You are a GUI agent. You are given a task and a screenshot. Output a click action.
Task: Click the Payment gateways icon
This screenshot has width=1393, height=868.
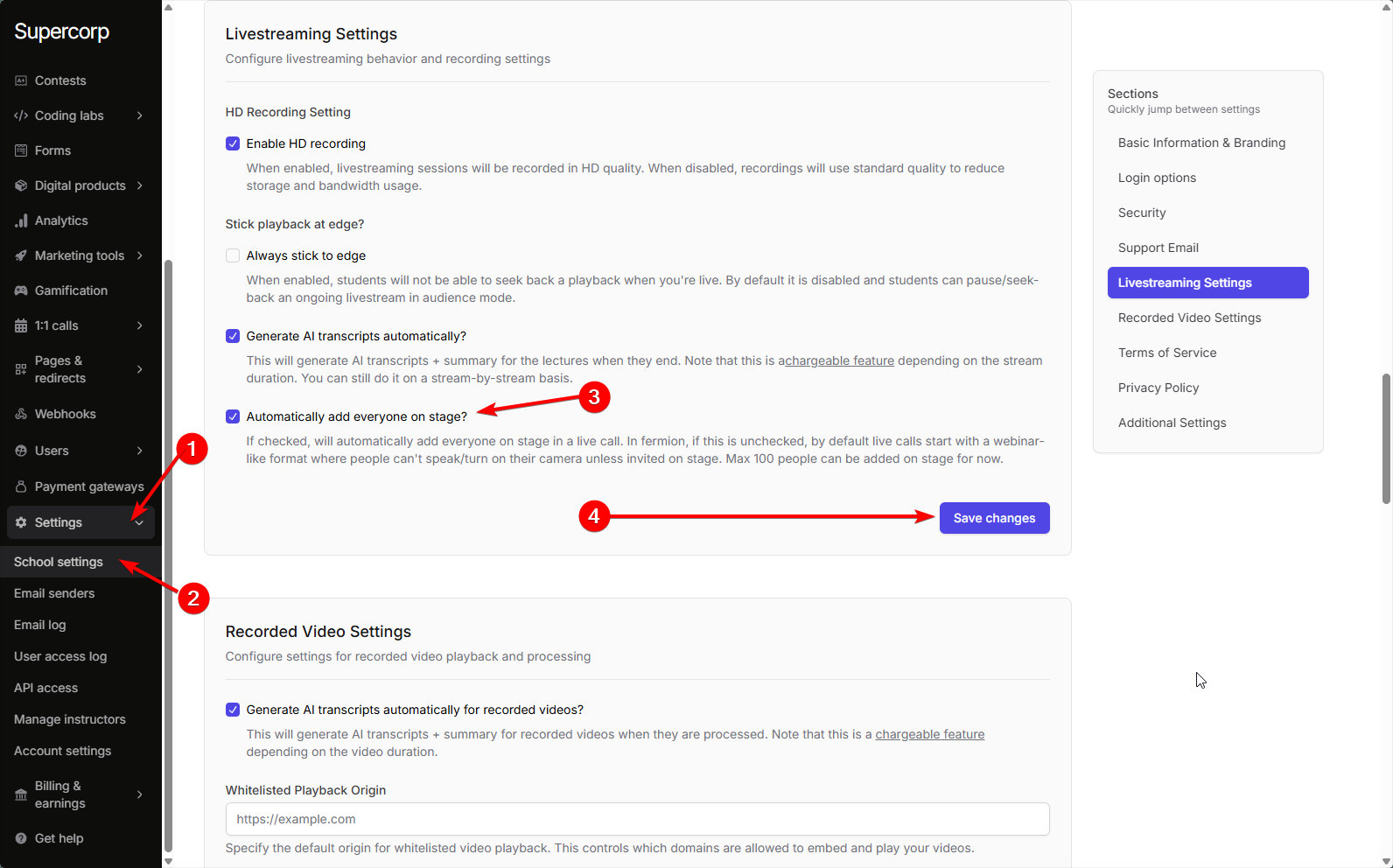click(x=21, y=486)
